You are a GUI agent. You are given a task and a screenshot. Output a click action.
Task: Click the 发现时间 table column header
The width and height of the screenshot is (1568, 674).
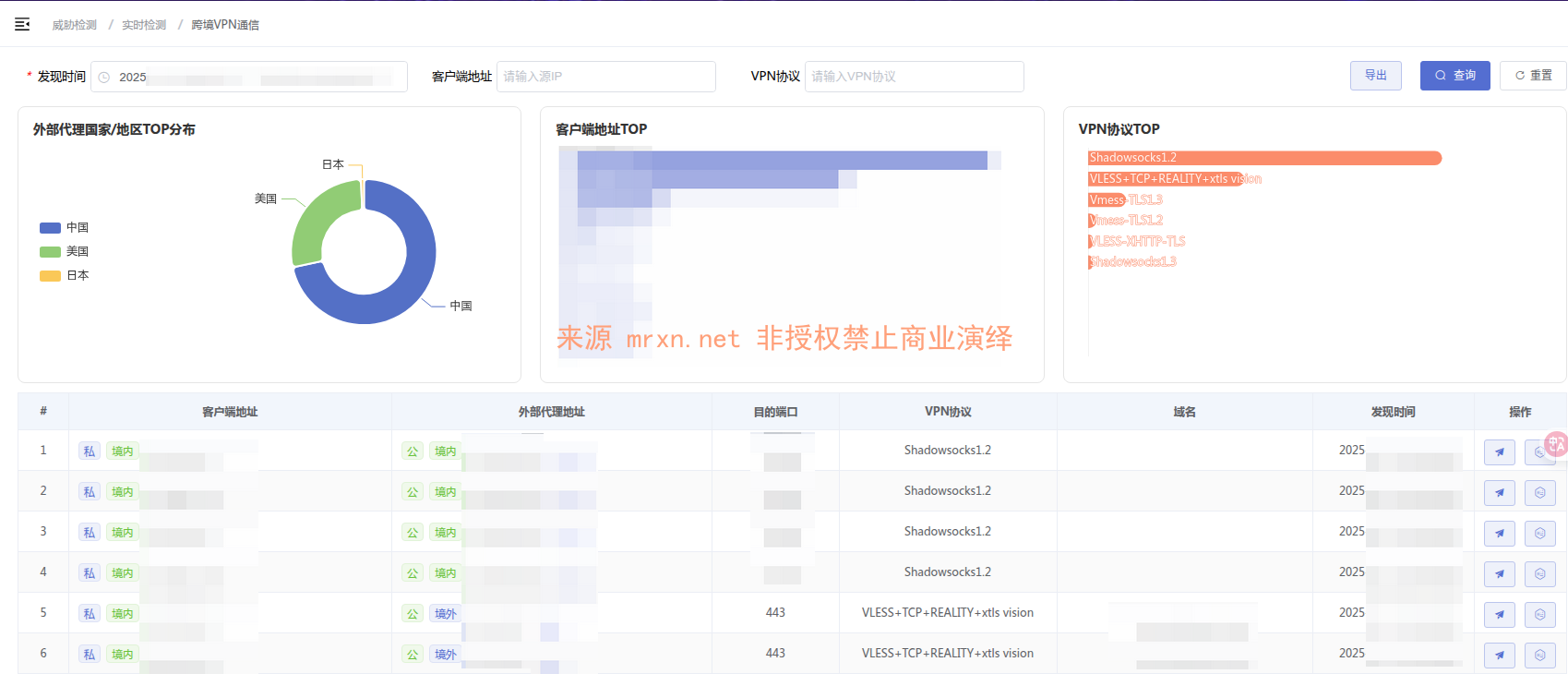[1393, 412]
